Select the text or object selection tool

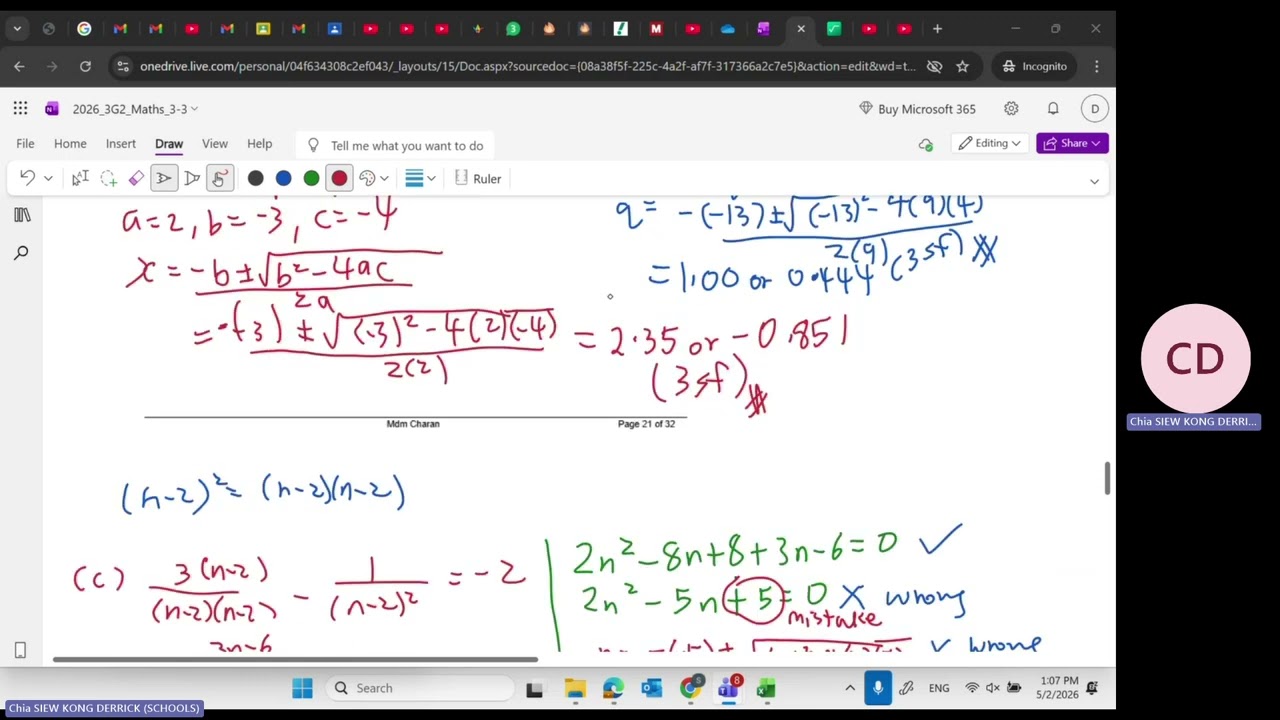(80, 178)
